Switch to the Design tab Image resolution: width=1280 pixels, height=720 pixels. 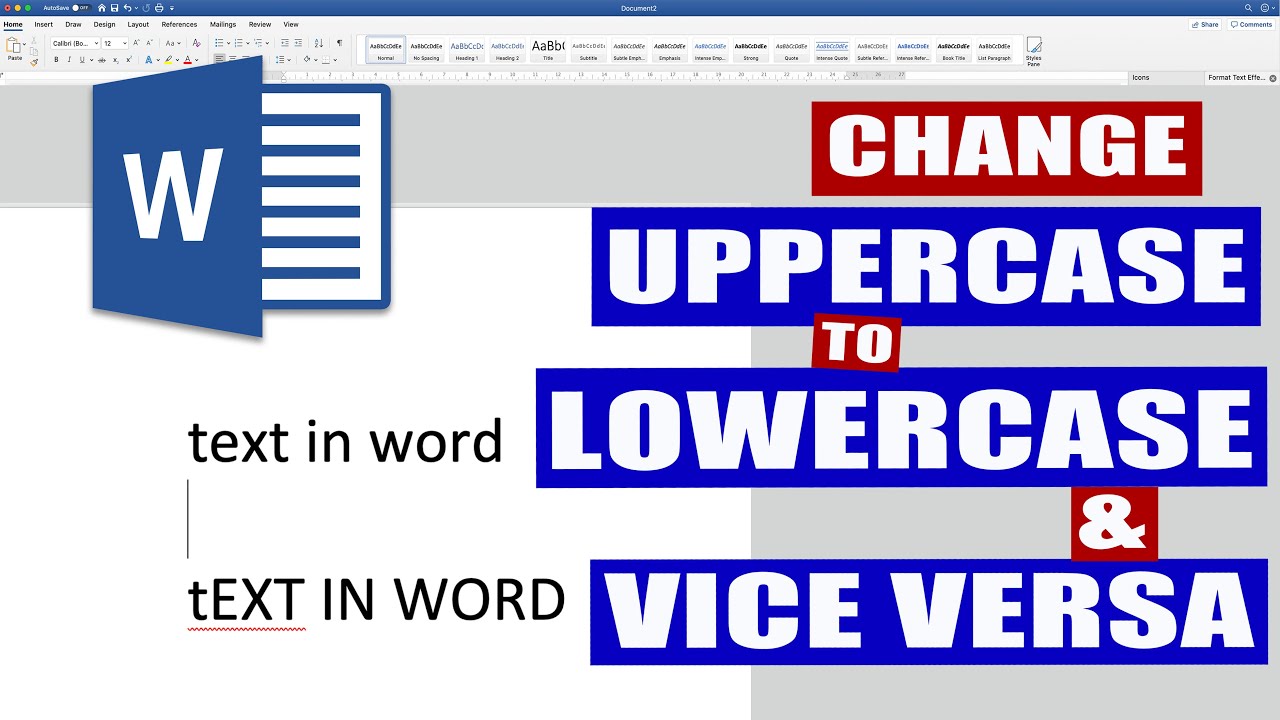104,24
